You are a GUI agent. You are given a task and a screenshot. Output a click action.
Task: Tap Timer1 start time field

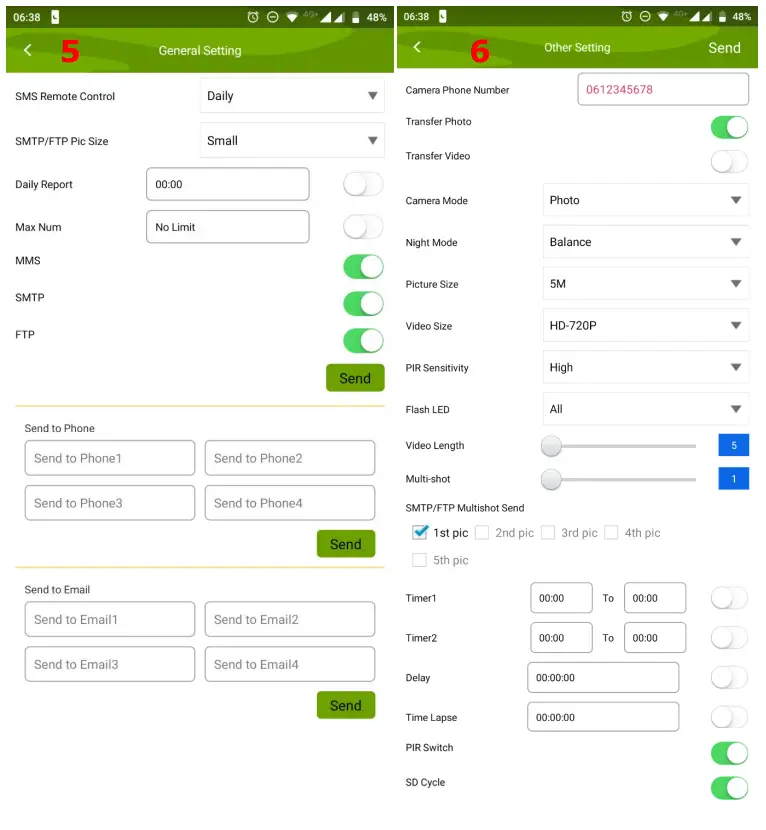pos(562,598)
